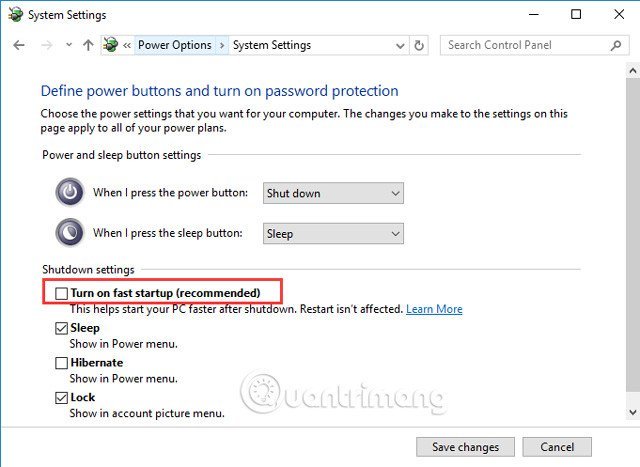Screen dimensions: 640x467
Task: Uncheck the Sleep checkbox
Action: point(62,328)
